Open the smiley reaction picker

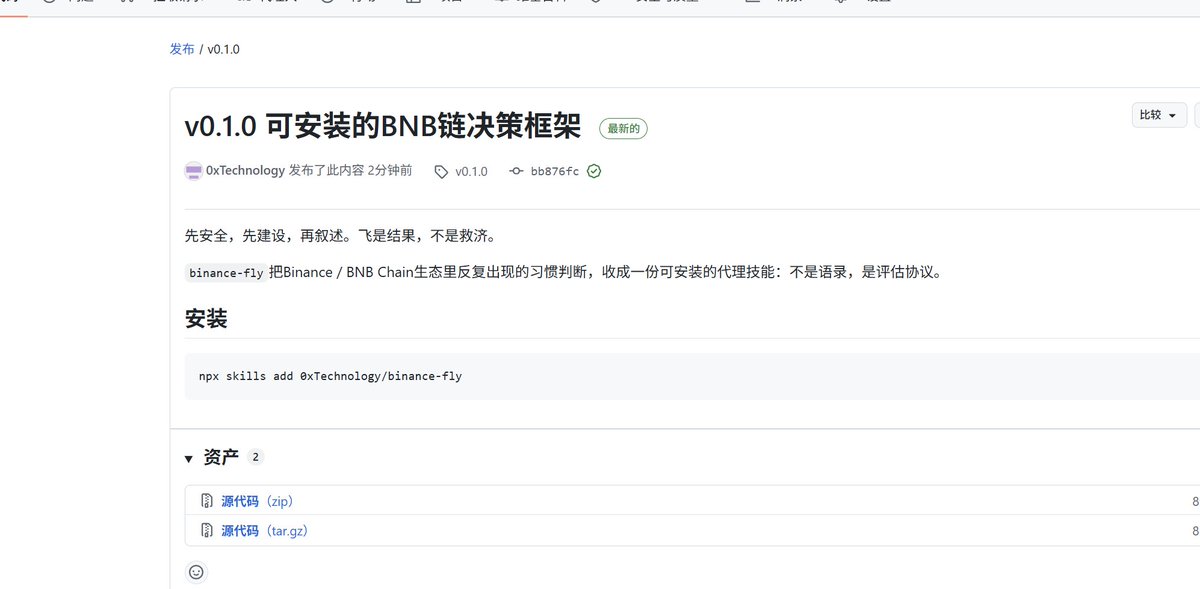(196, 572)
